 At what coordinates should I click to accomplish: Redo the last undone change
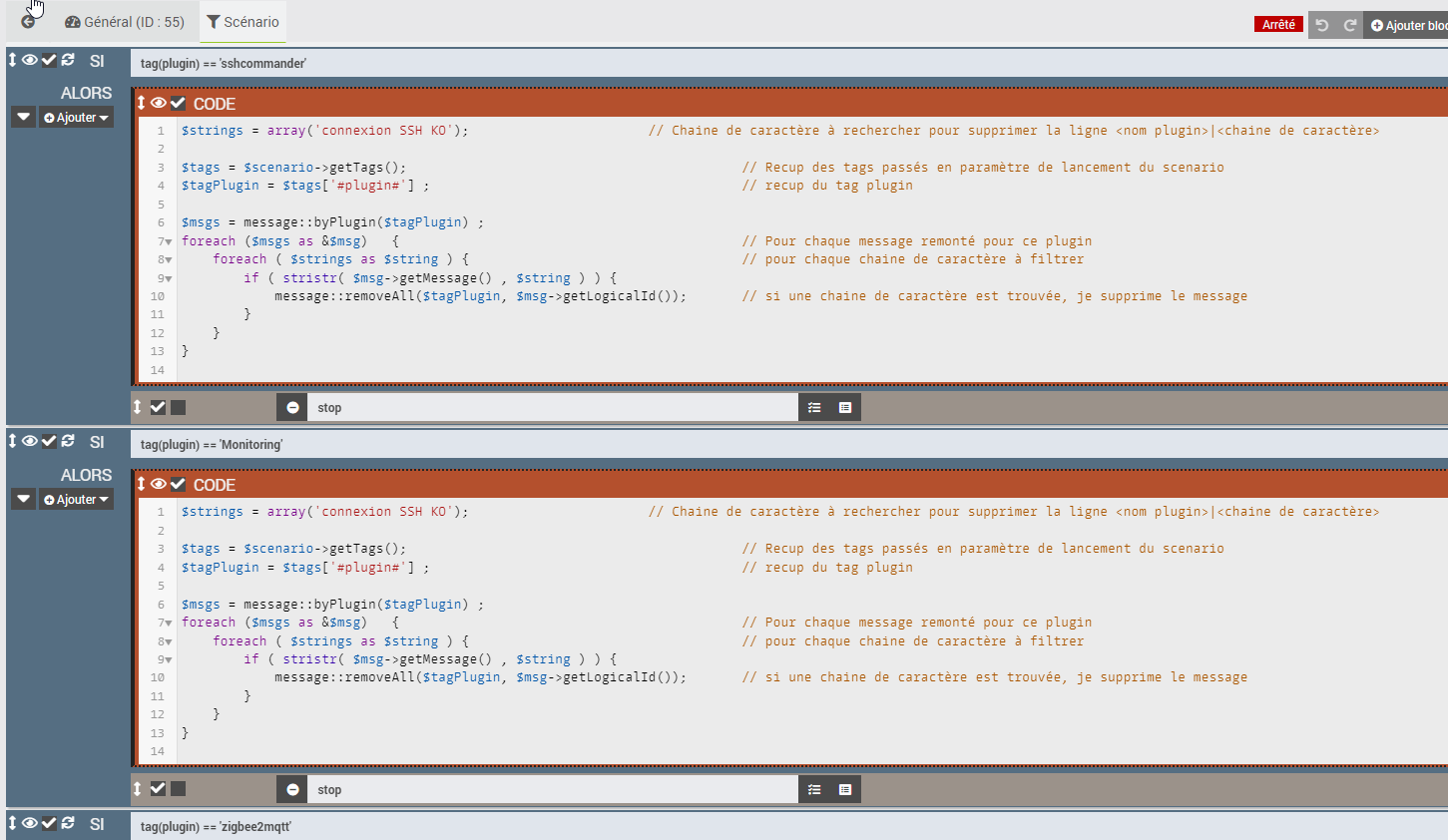click(1350, 25)
